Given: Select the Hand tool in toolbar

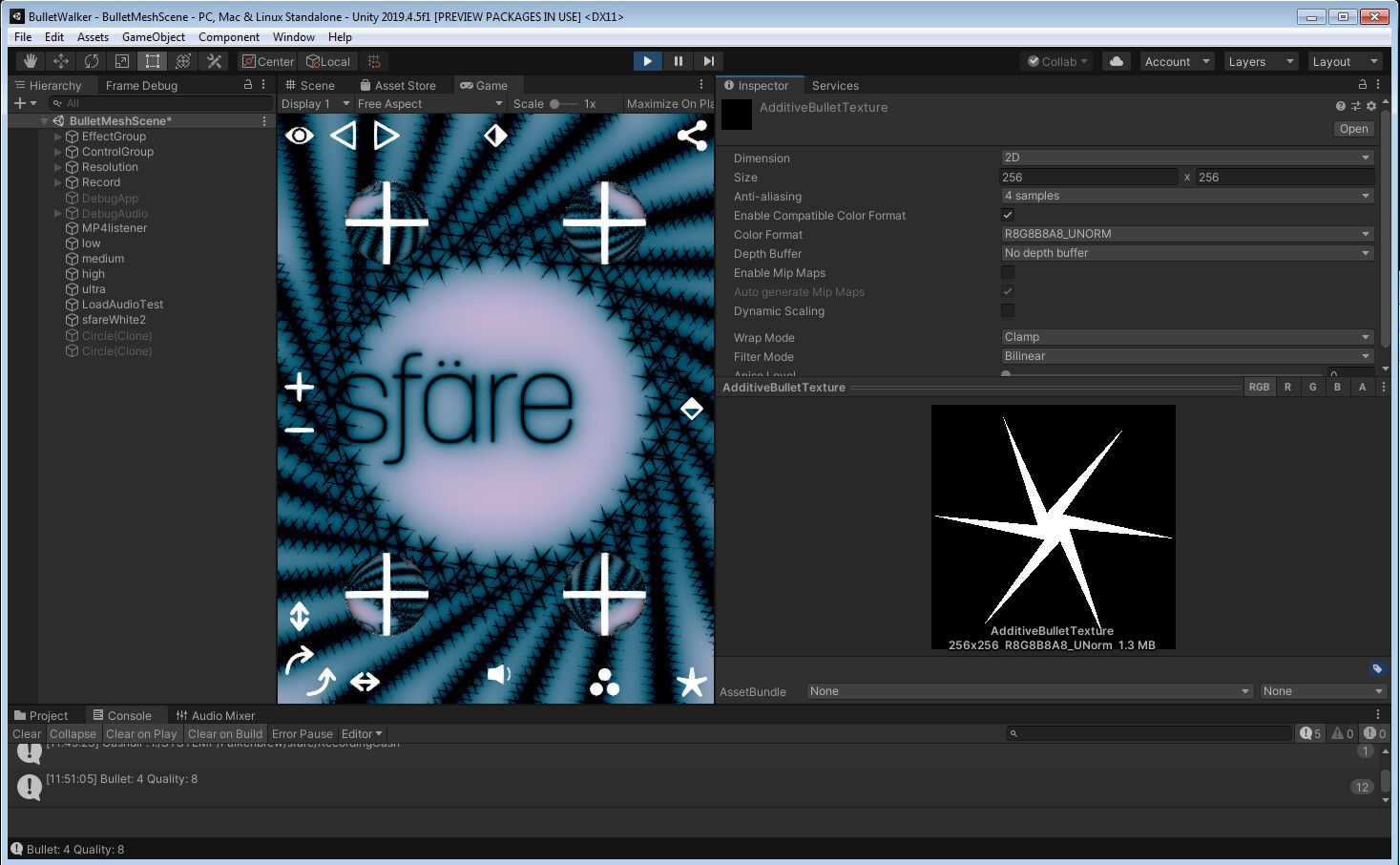Looking at the screenshot, I should pos(31,61).
